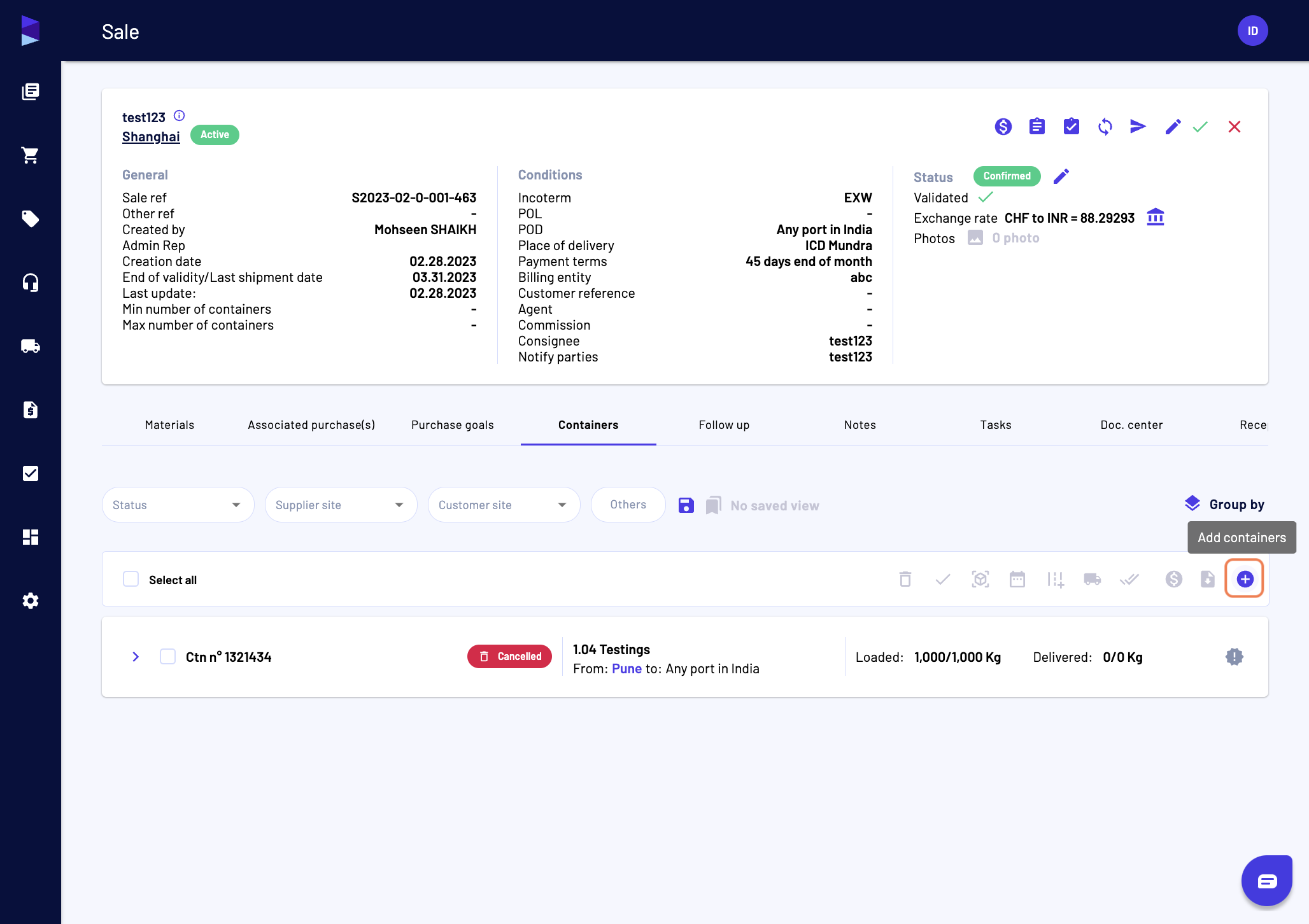
Task: Switch to the Purchase goals tab
Action: pyautogui.click(x=453, y=425)
